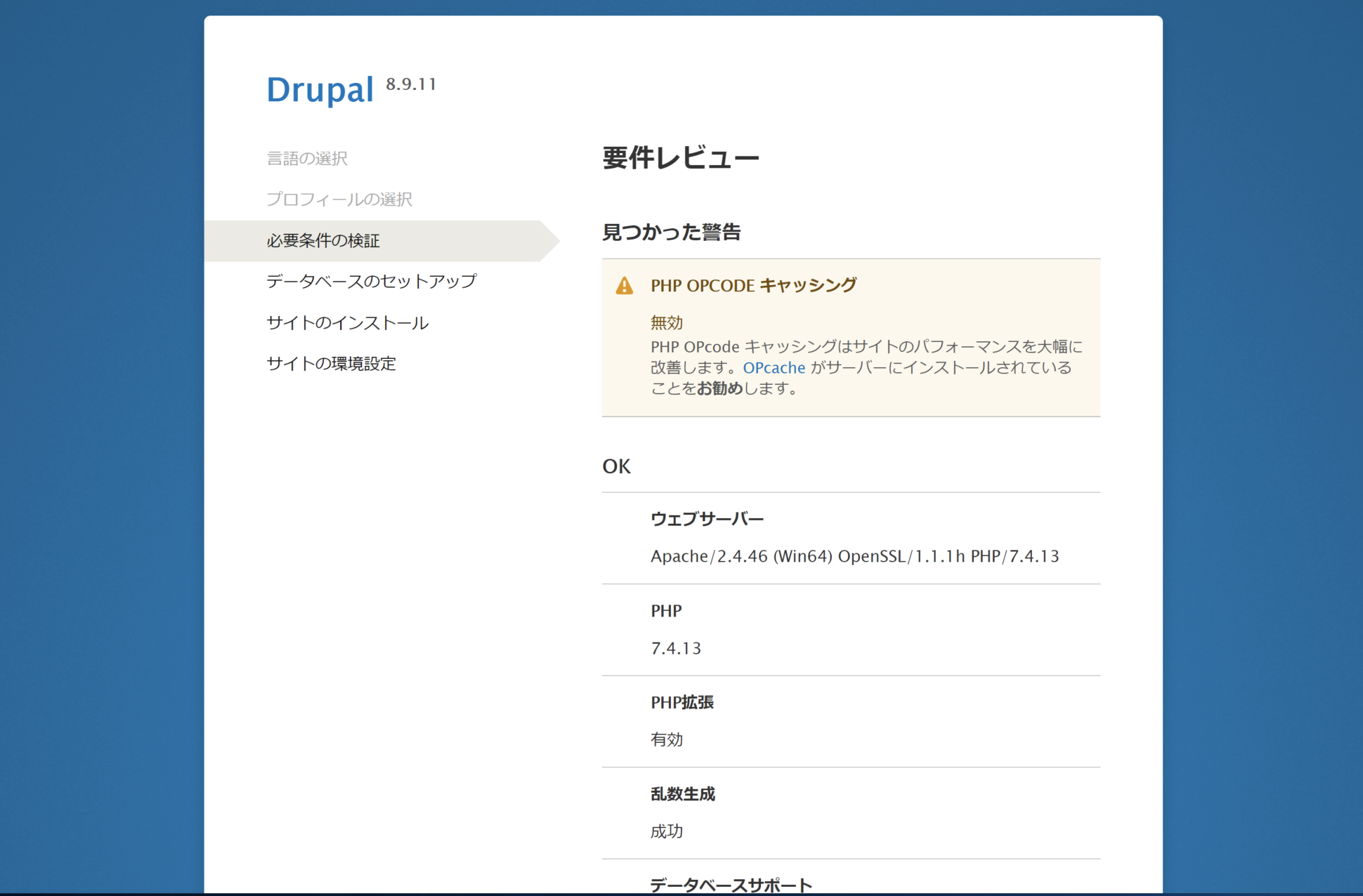Image resolution: width=1363 pixels, height=896 pixels.
Task: Click the 要件レビュー page heading
Action: 681,158
